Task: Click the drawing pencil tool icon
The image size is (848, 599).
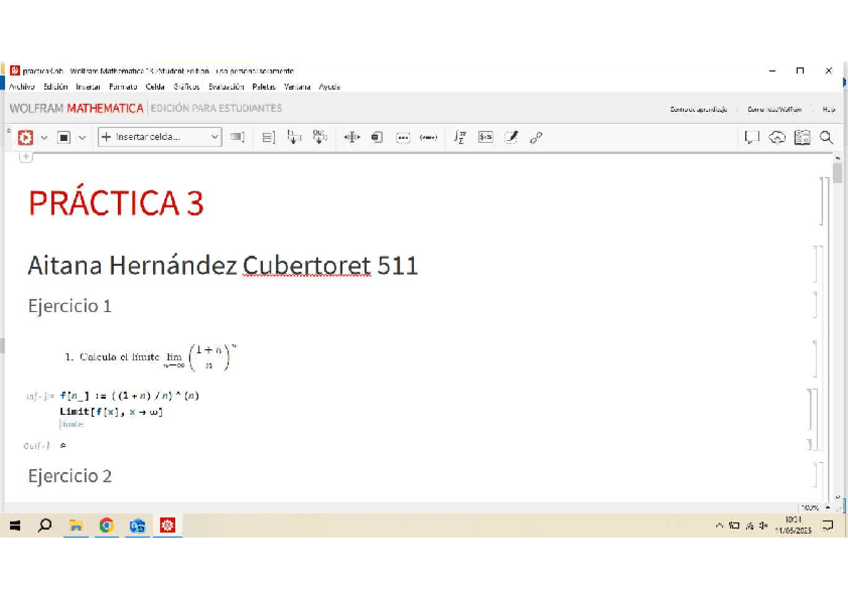Action: (x=511, y=137)
